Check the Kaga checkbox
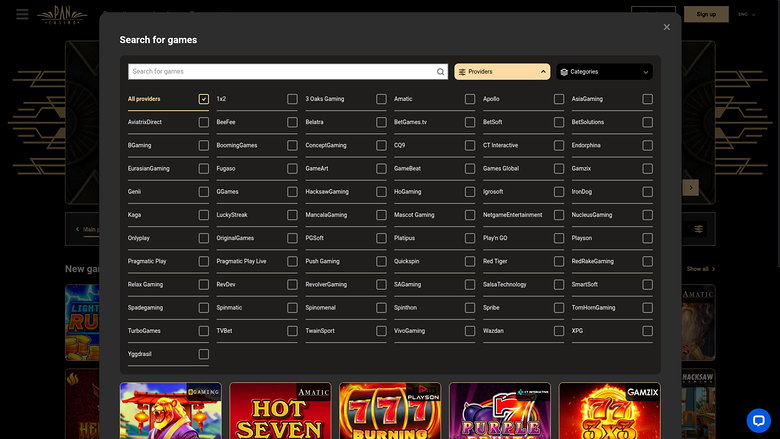 (203, 215)
